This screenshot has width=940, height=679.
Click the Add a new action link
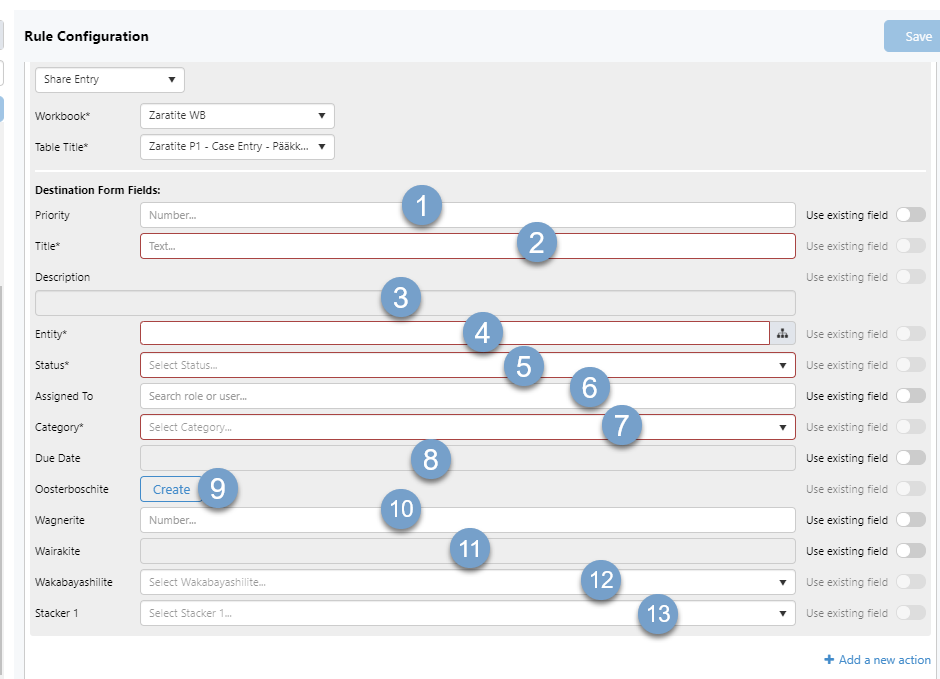(x=884, y=660)
